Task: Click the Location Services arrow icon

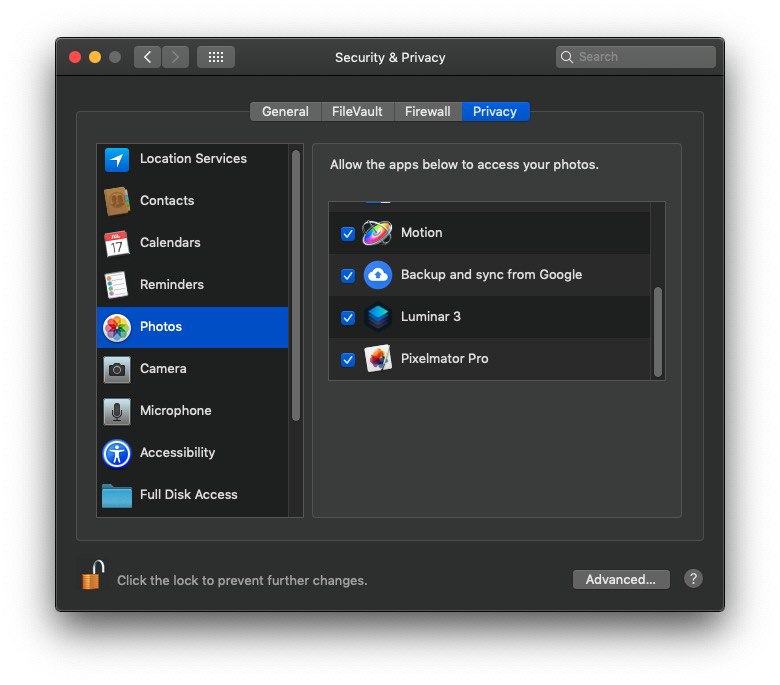Action: click(x=117, y=160)
